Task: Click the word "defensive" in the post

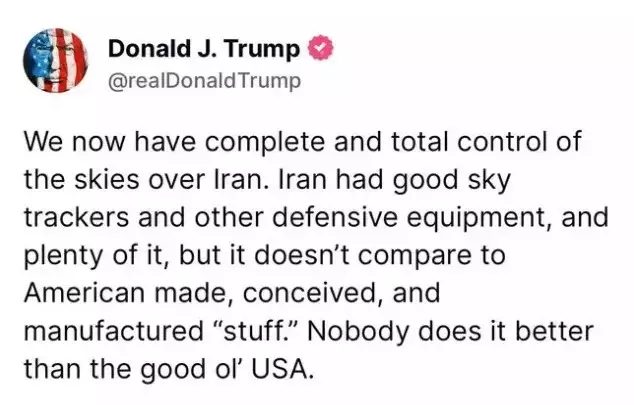Action: [335, 217]
